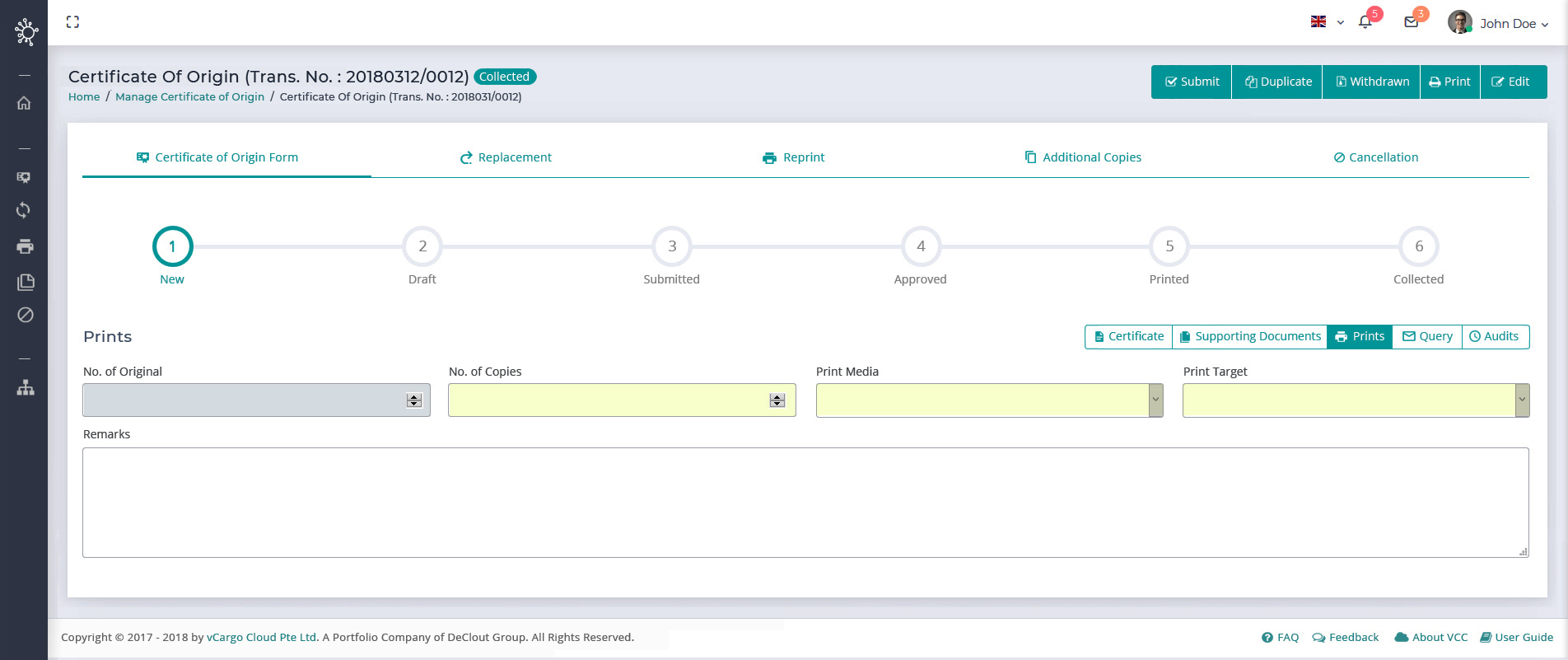Open the language flag selector
Screen dimensions: 1568x660
(1327, 22)
